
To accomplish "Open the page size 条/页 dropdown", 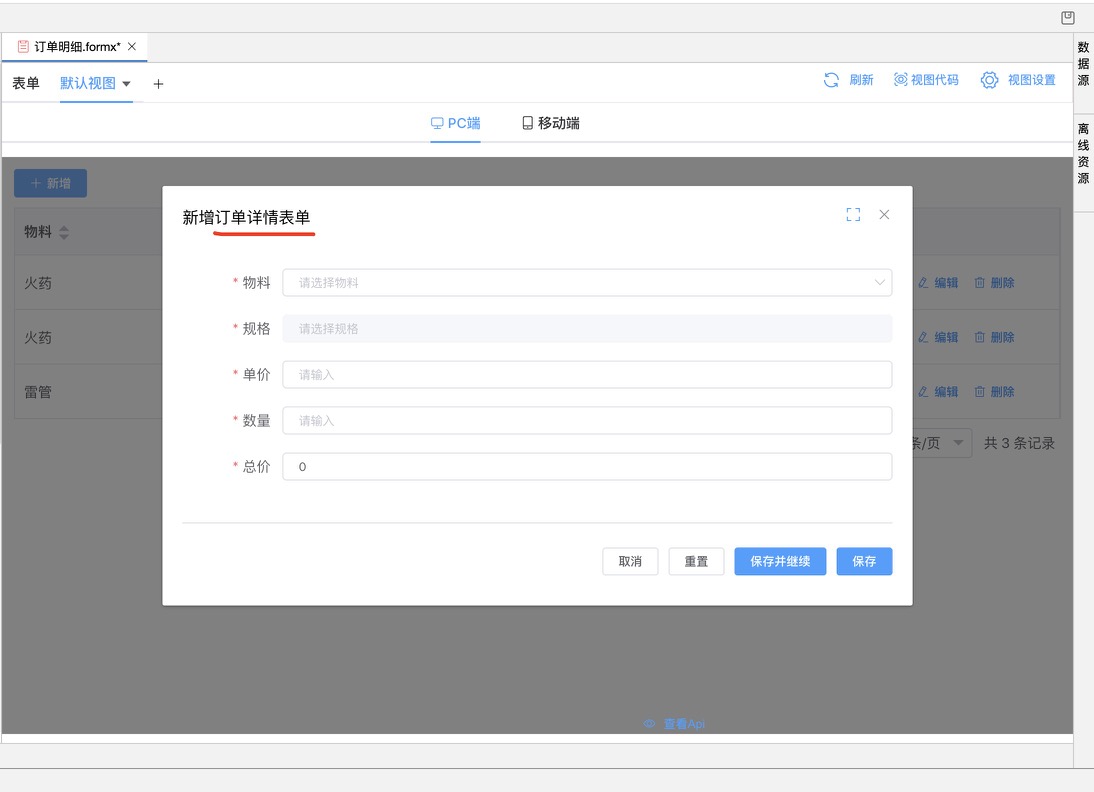I will point(958,443).
